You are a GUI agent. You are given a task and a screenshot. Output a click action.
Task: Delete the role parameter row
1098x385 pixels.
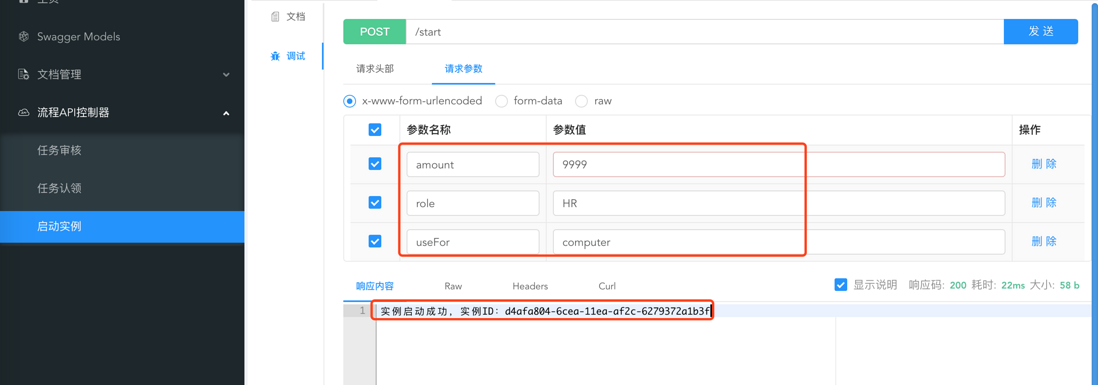click(1044, 203)
